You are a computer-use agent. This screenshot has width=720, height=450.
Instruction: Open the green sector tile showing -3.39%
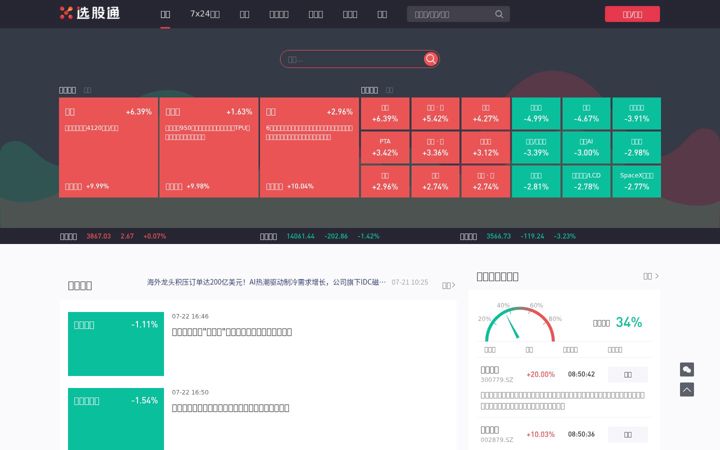[x=536, y=147]
